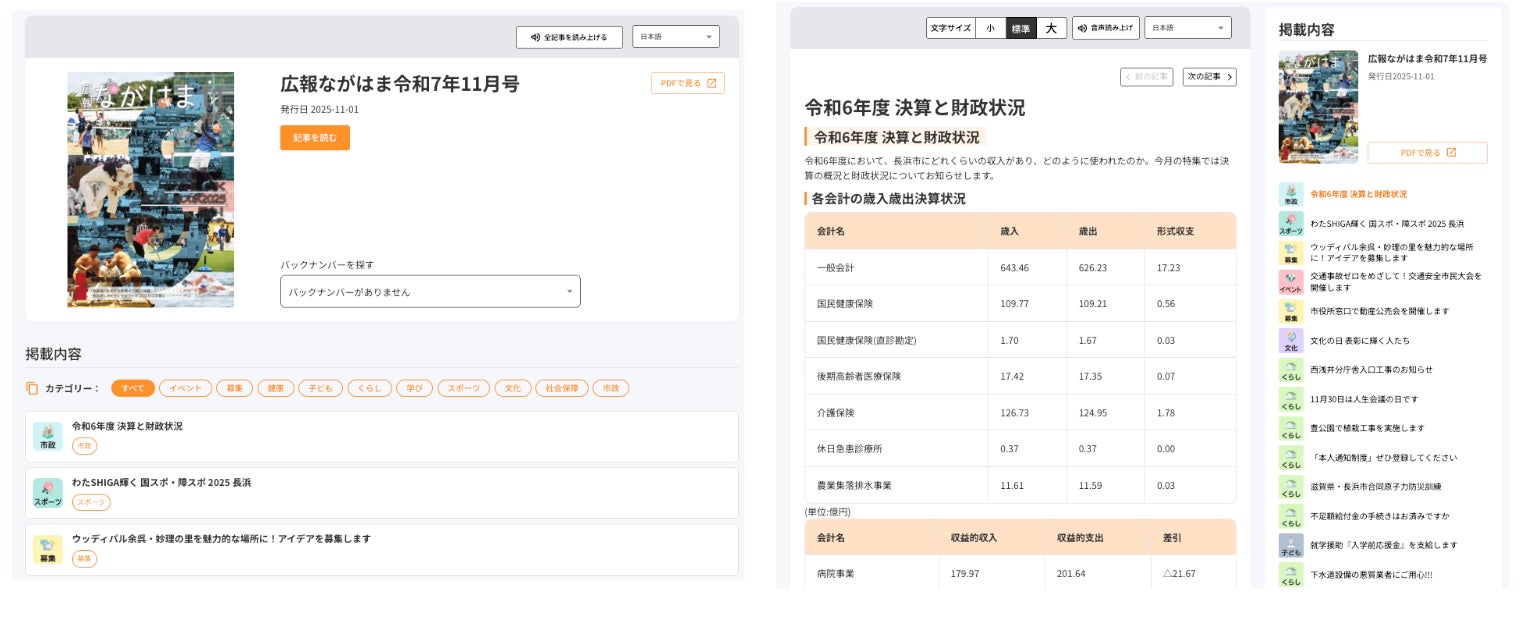Click the スポーツ icon in the left article list

[x=47, y=492]
